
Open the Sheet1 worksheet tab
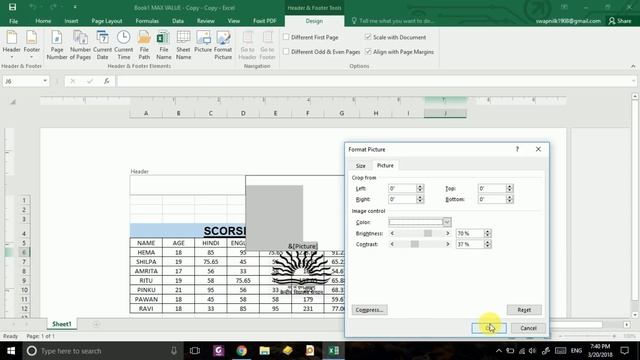point(62,324)
